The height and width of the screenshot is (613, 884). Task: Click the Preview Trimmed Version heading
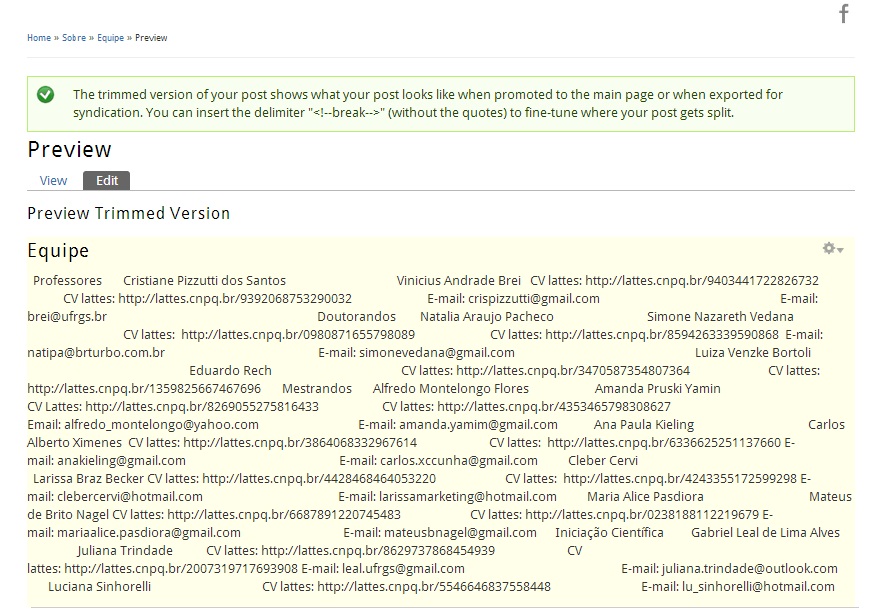tap(128, 213)
